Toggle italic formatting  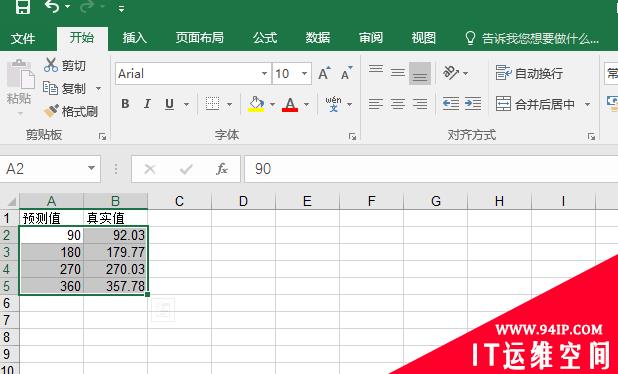coord(147,104)
